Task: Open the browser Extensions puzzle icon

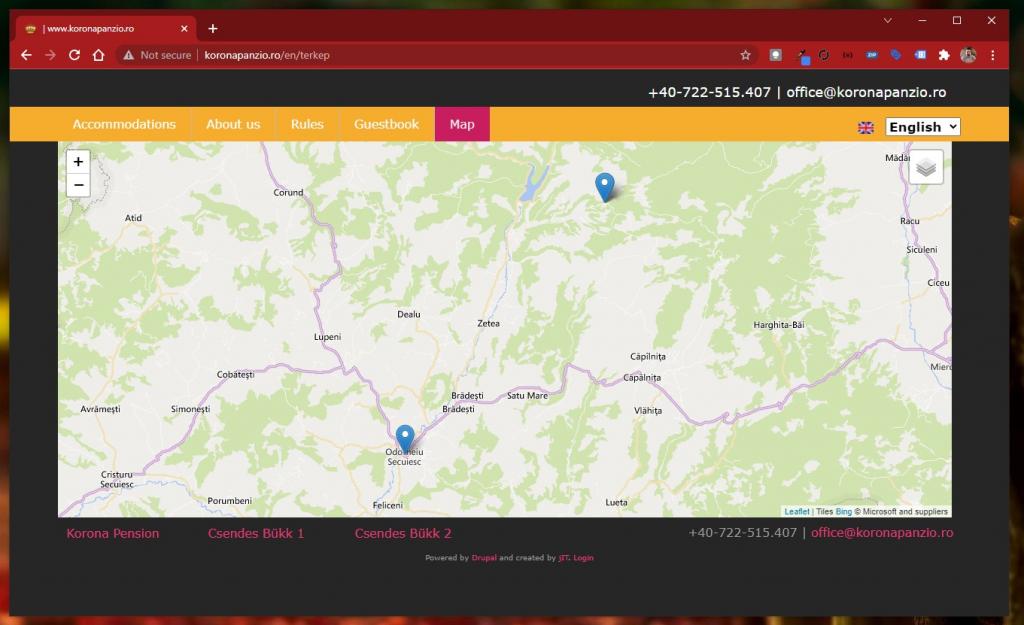Action: click(x=943, y=55)
